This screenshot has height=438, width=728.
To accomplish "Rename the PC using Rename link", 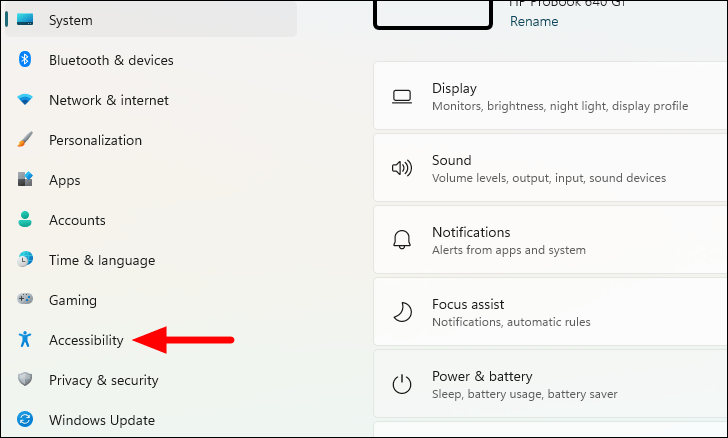I will pos(534,21).
